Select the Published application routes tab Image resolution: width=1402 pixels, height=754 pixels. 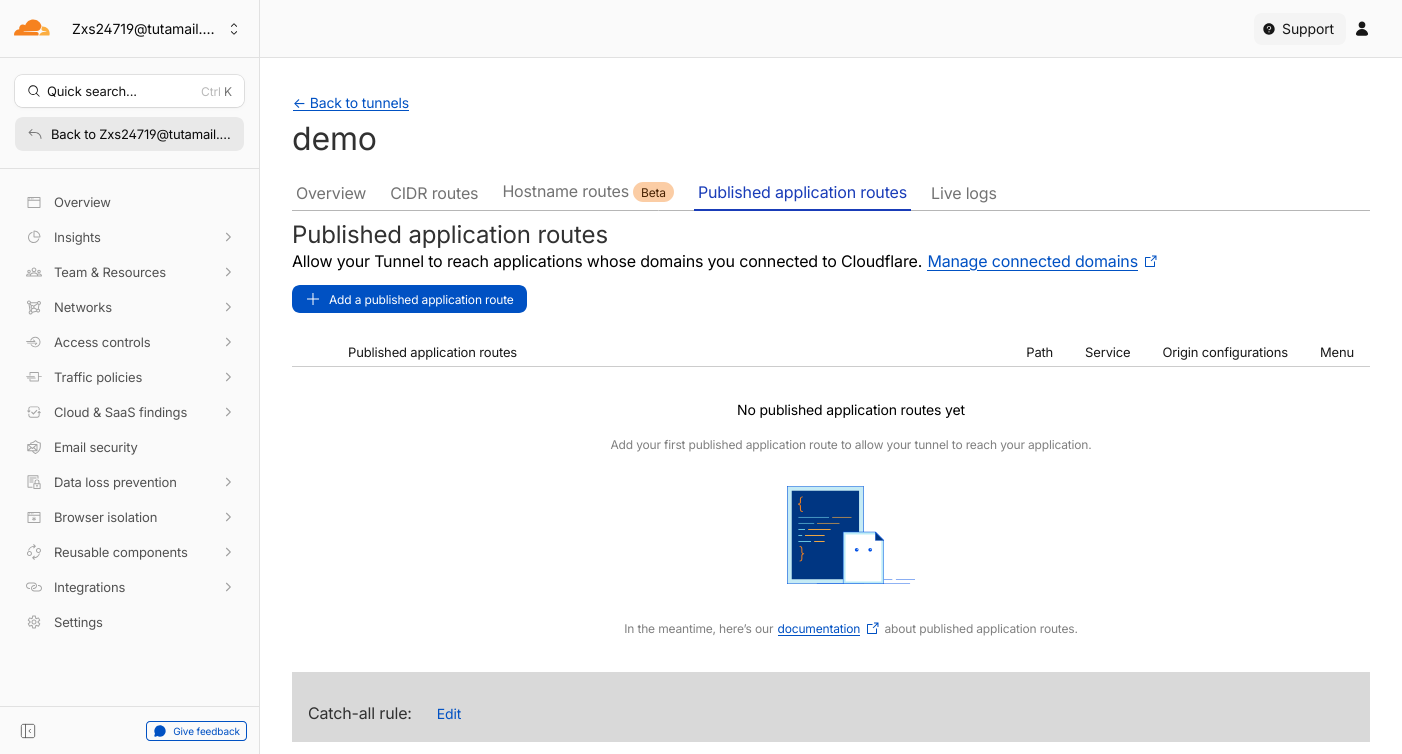[802, 193]
